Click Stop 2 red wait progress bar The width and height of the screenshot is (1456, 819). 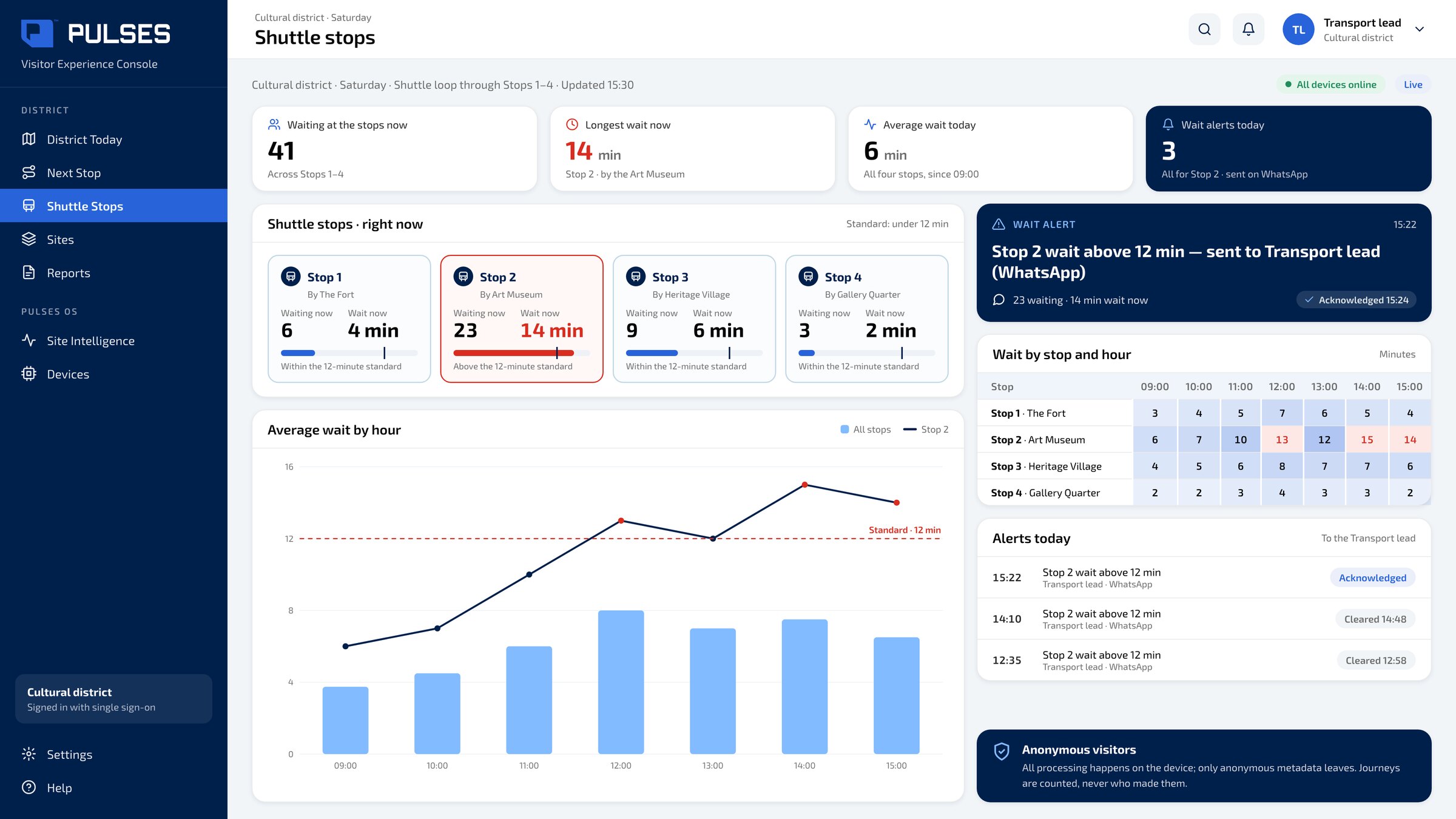[522, 352]
